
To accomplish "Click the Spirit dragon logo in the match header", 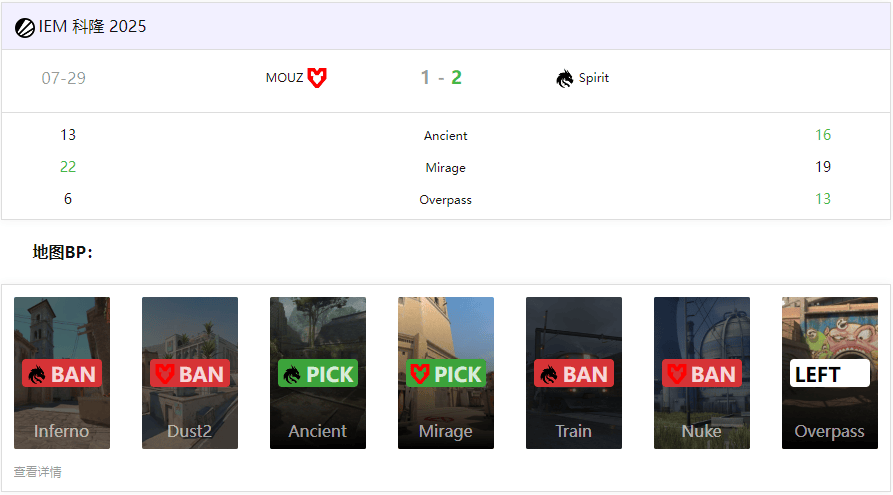I will [x=564, y=79].
